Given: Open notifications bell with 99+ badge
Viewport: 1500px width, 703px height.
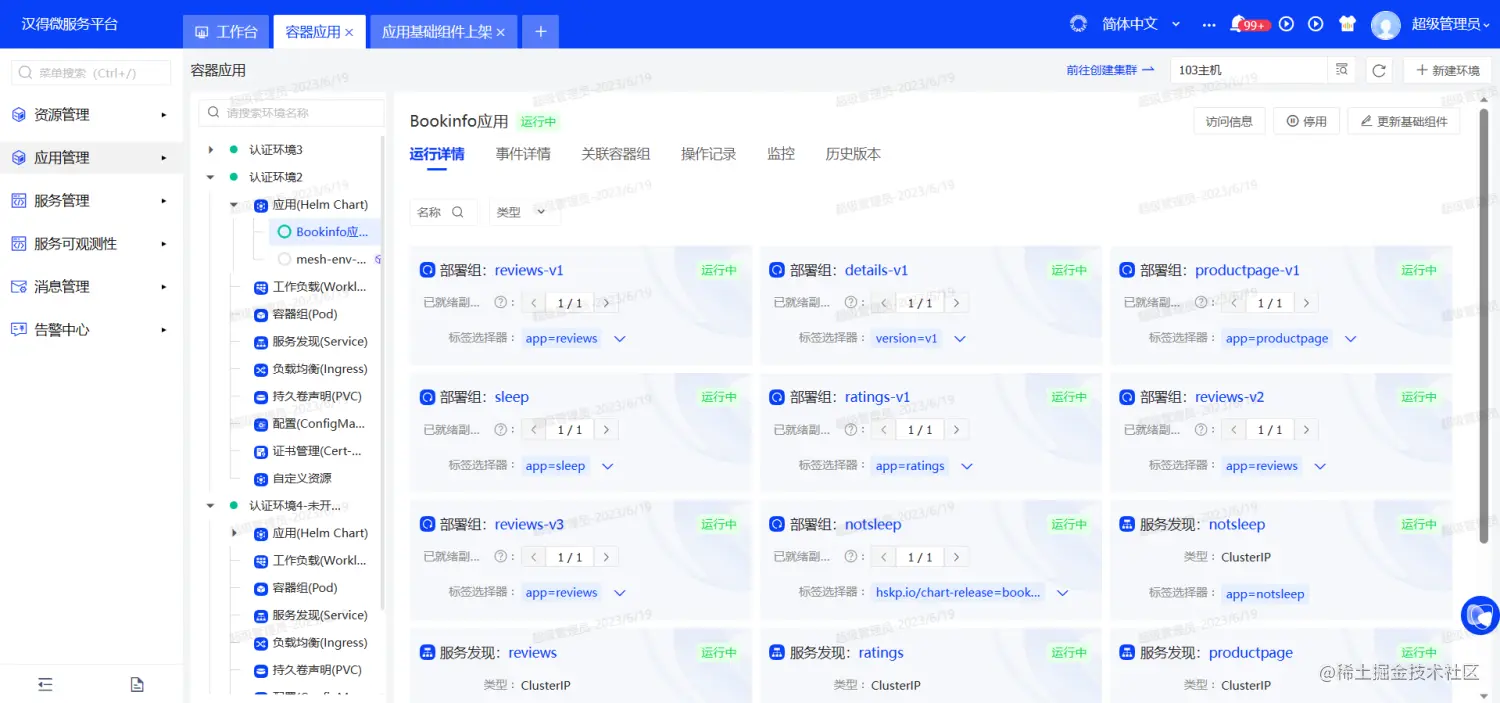Looking at the screenshot, I should pos(1249,24).
